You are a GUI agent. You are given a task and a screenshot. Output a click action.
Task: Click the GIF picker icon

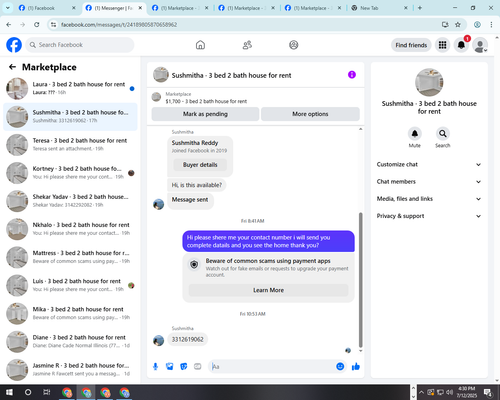[198, 367]
